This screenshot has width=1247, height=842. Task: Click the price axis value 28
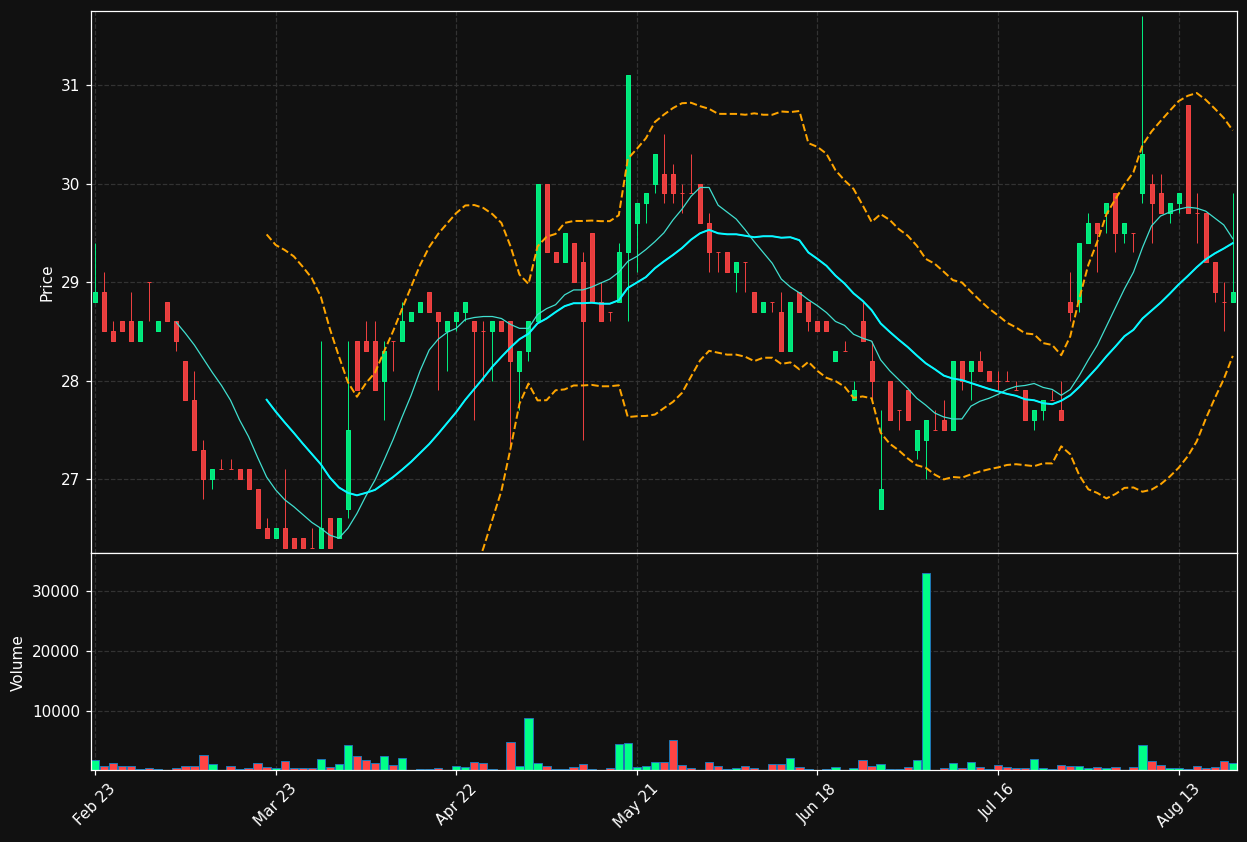[71, 381]
